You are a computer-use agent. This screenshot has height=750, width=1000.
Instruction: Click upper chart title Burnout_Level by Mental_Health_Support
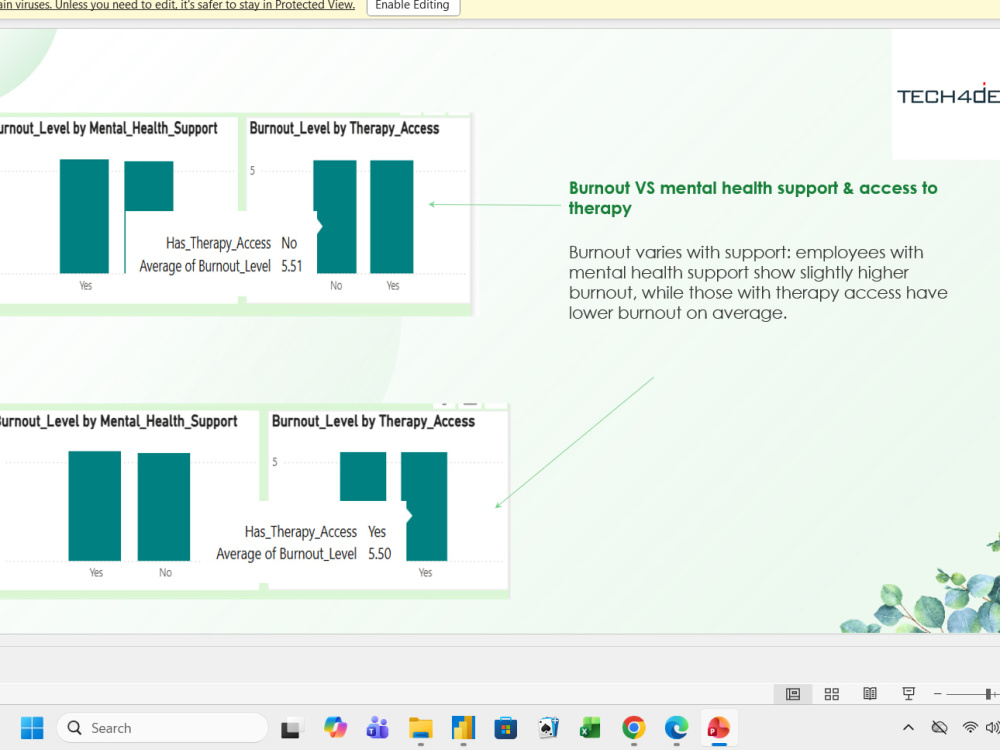click(107, 128)
